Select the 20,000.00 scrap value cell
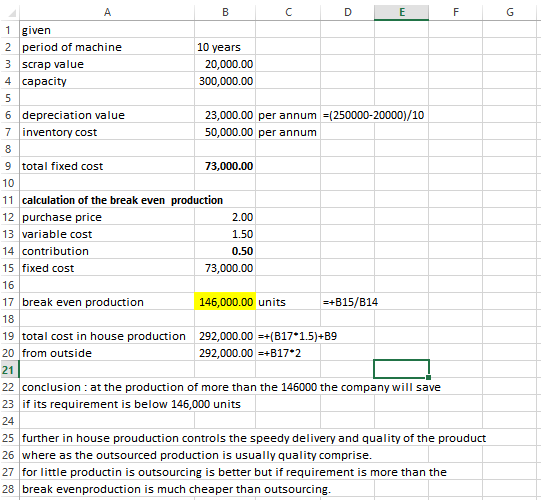Screen dimensions: 542x501 click(x=225, y=64)
